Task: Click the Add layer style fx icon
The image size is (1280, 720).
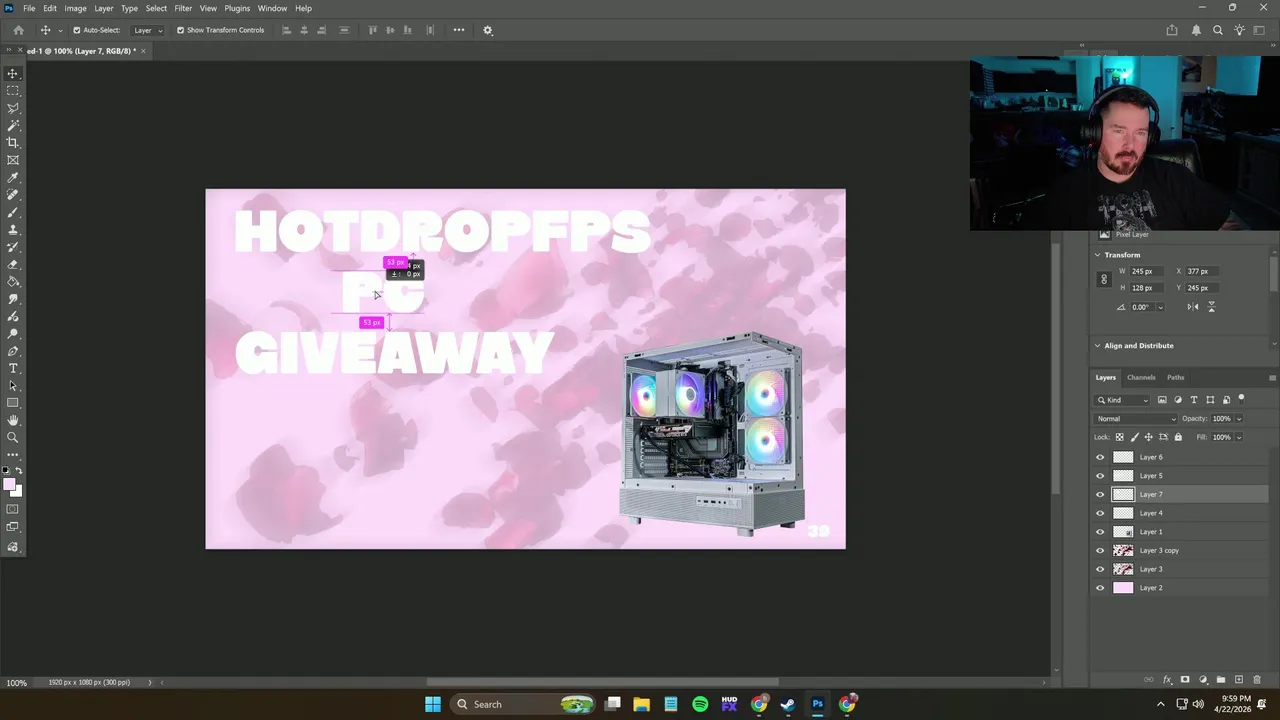Action: [x=1167, y=680]
